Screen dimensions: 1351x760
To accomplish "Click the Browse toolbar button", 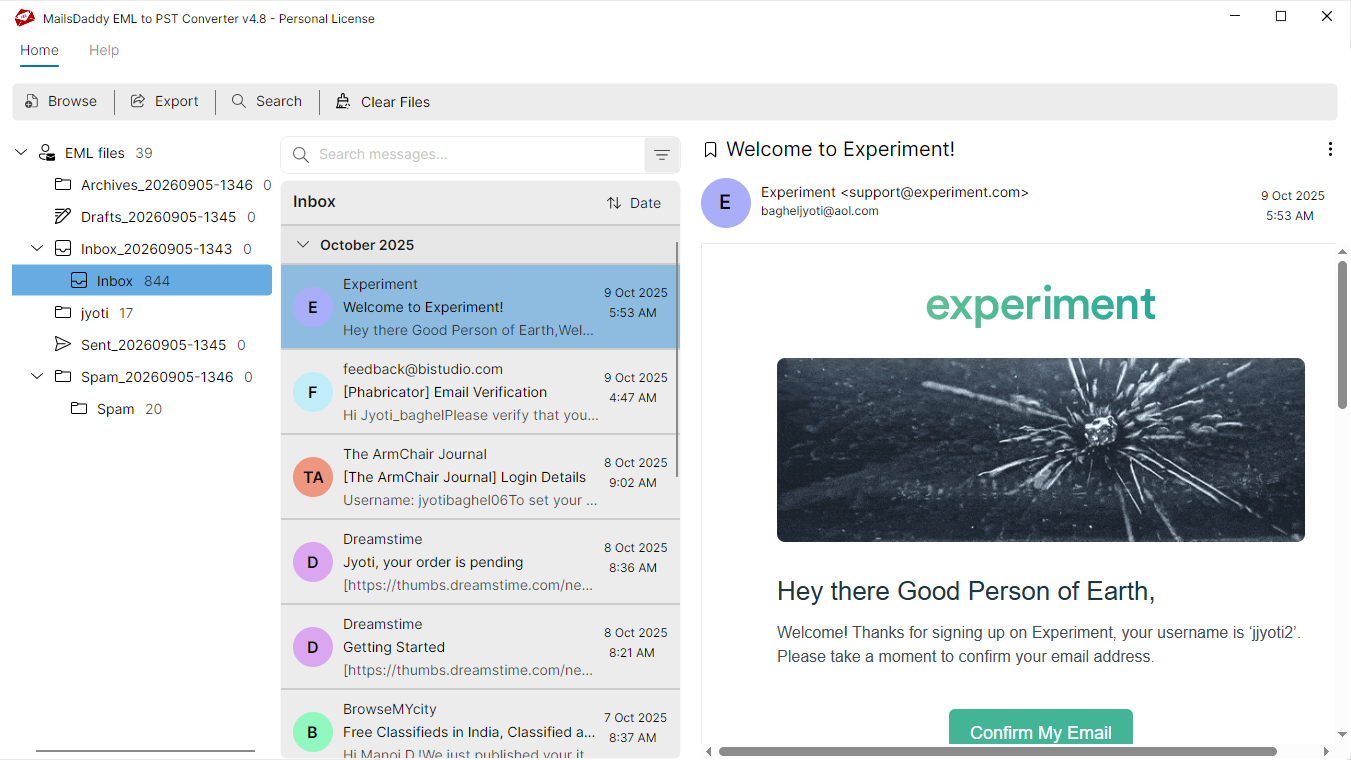I will 61,101.
